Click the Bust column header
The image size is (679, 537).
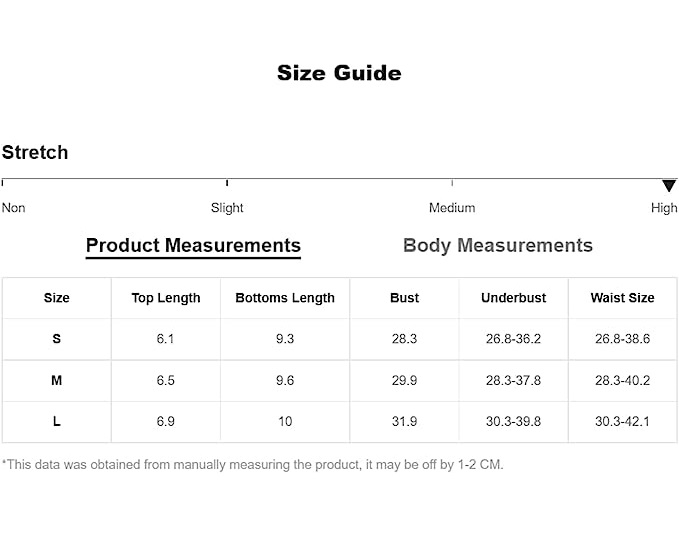coord(405,298)
